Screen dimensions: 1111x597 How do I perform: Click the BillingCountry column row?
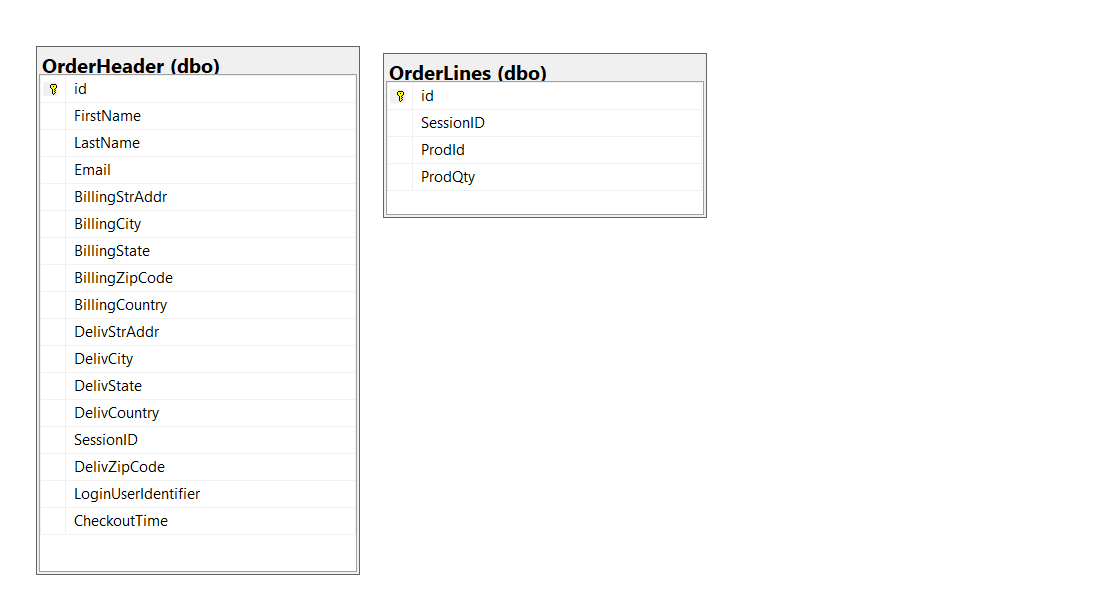point(198,305)
